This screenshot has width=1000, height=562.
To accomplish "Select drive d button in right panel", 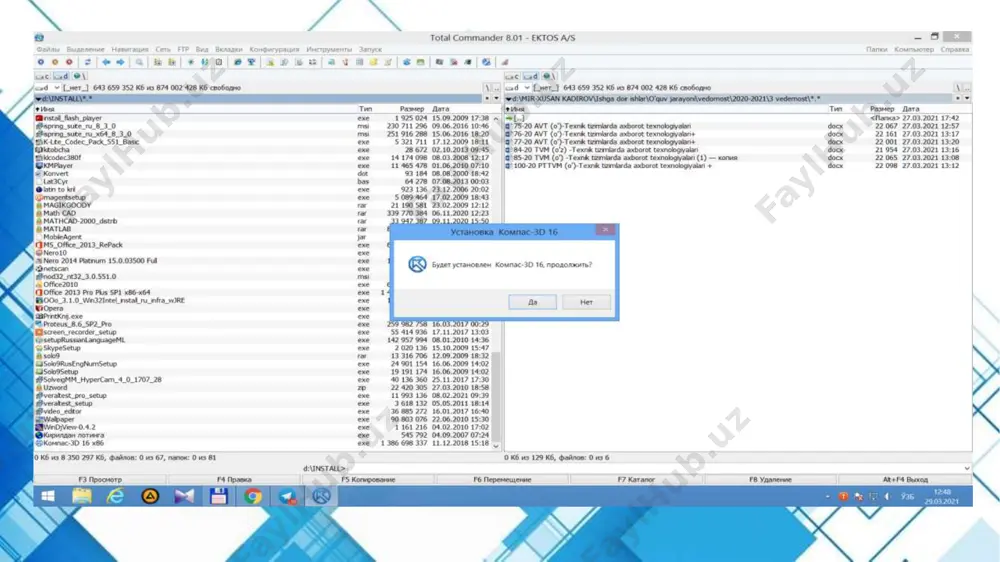I will click(531, 76).
